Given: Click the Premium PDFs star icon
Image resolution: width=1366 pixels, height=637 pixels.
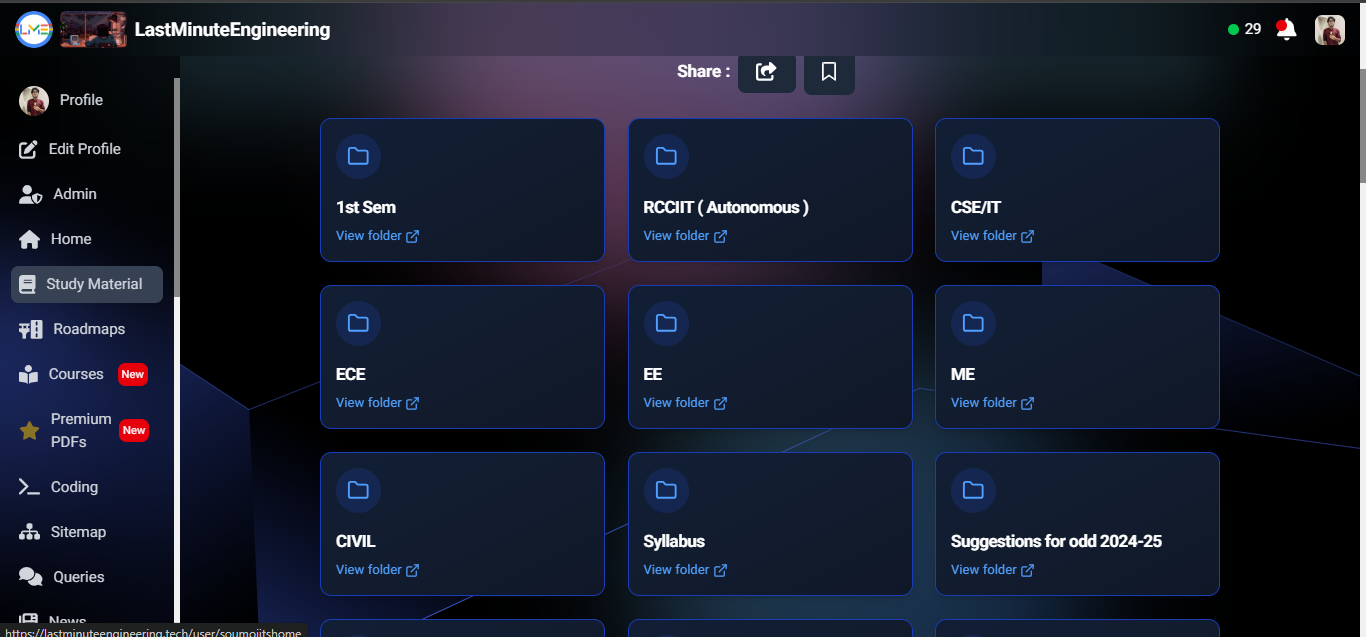Looking at the screenshot, I should click(x=30, y=431).
